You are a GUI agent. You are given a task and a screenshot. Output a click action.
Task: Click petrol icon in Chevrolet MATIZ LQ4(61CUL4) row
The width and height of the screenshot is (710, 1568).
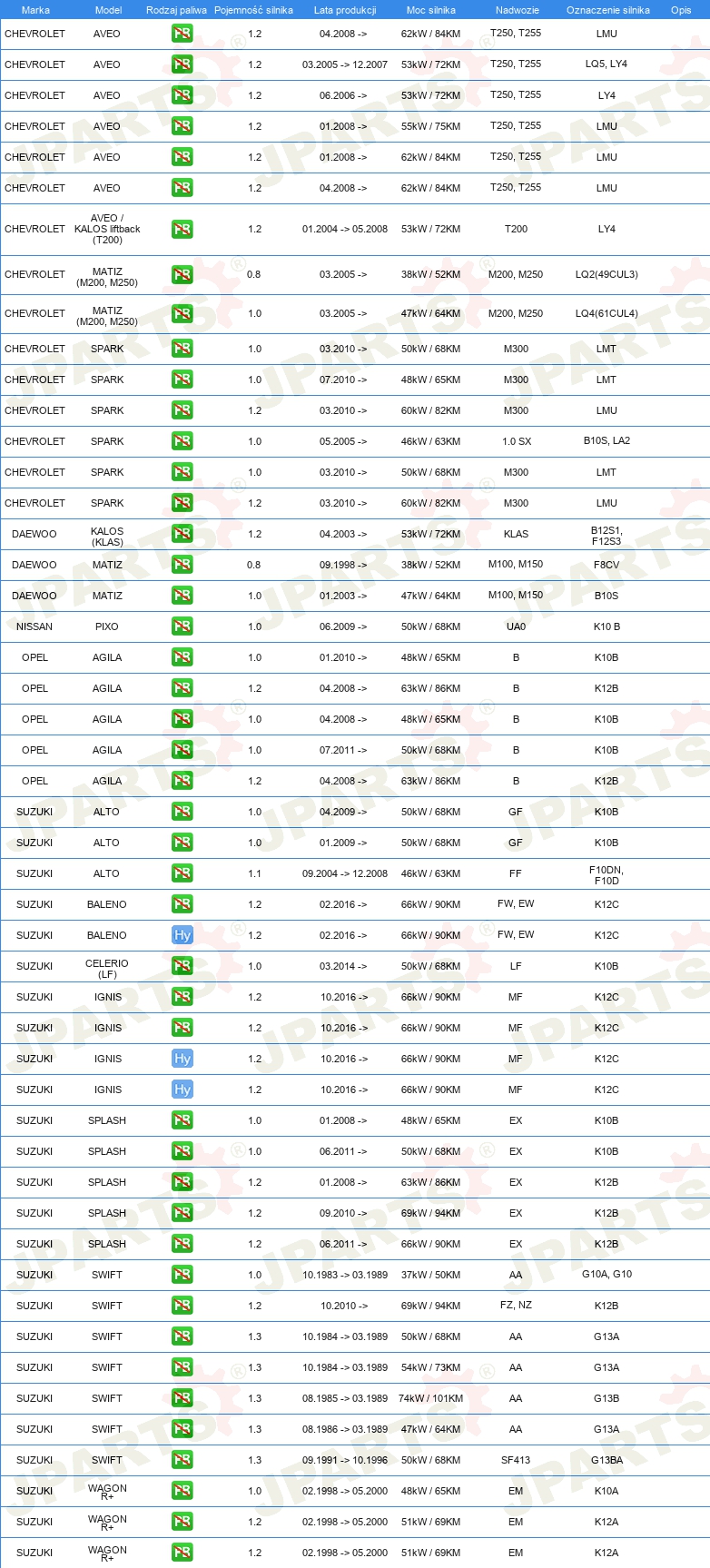pos(182,313)
